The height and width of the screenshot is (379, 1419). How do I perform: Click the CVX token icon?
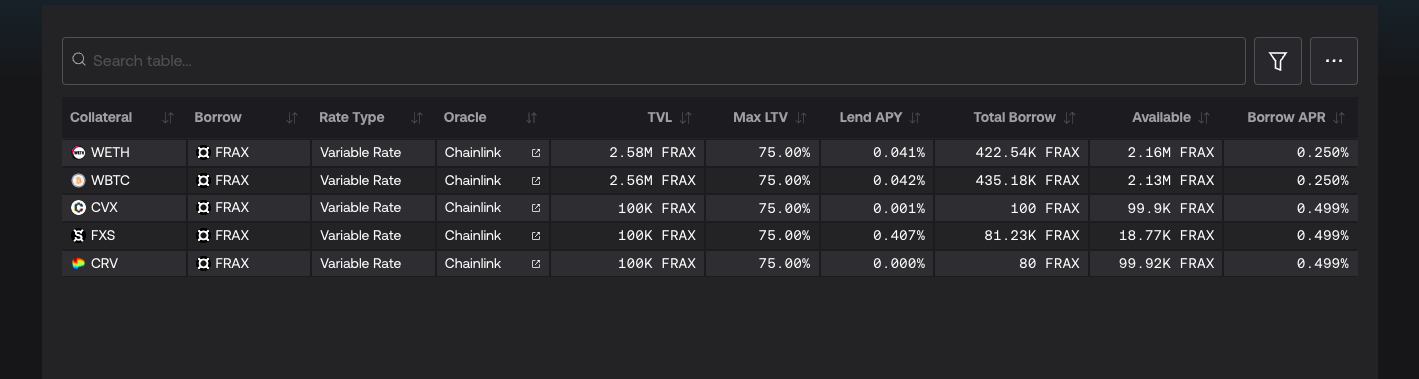point(79,208)
